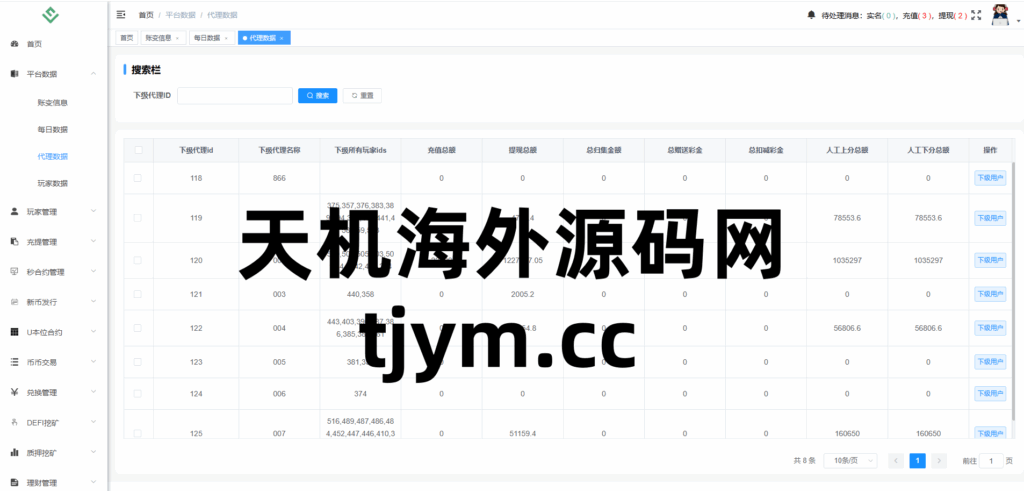Close the 每日数据 tab
The height and width of the screenshot is (491, 1024).
point(227,38)
